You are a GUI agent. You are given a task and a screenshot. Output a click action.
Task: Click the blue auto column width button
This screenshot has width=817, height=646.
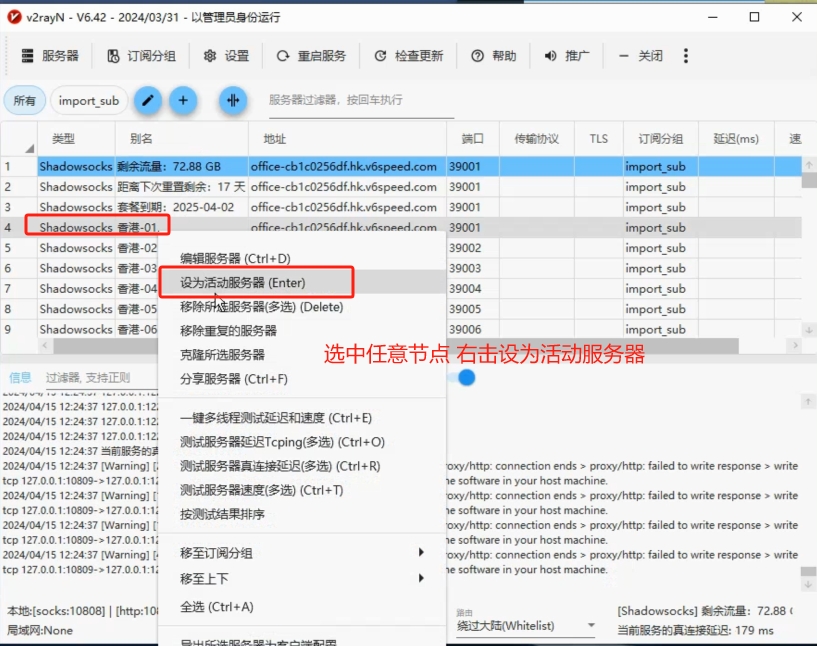pos(233,100)
